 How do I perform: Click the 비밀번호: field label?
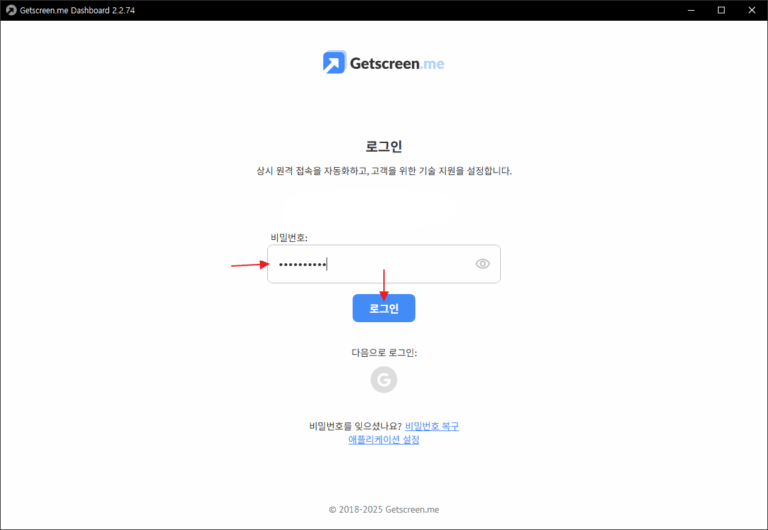coord(289,238)
